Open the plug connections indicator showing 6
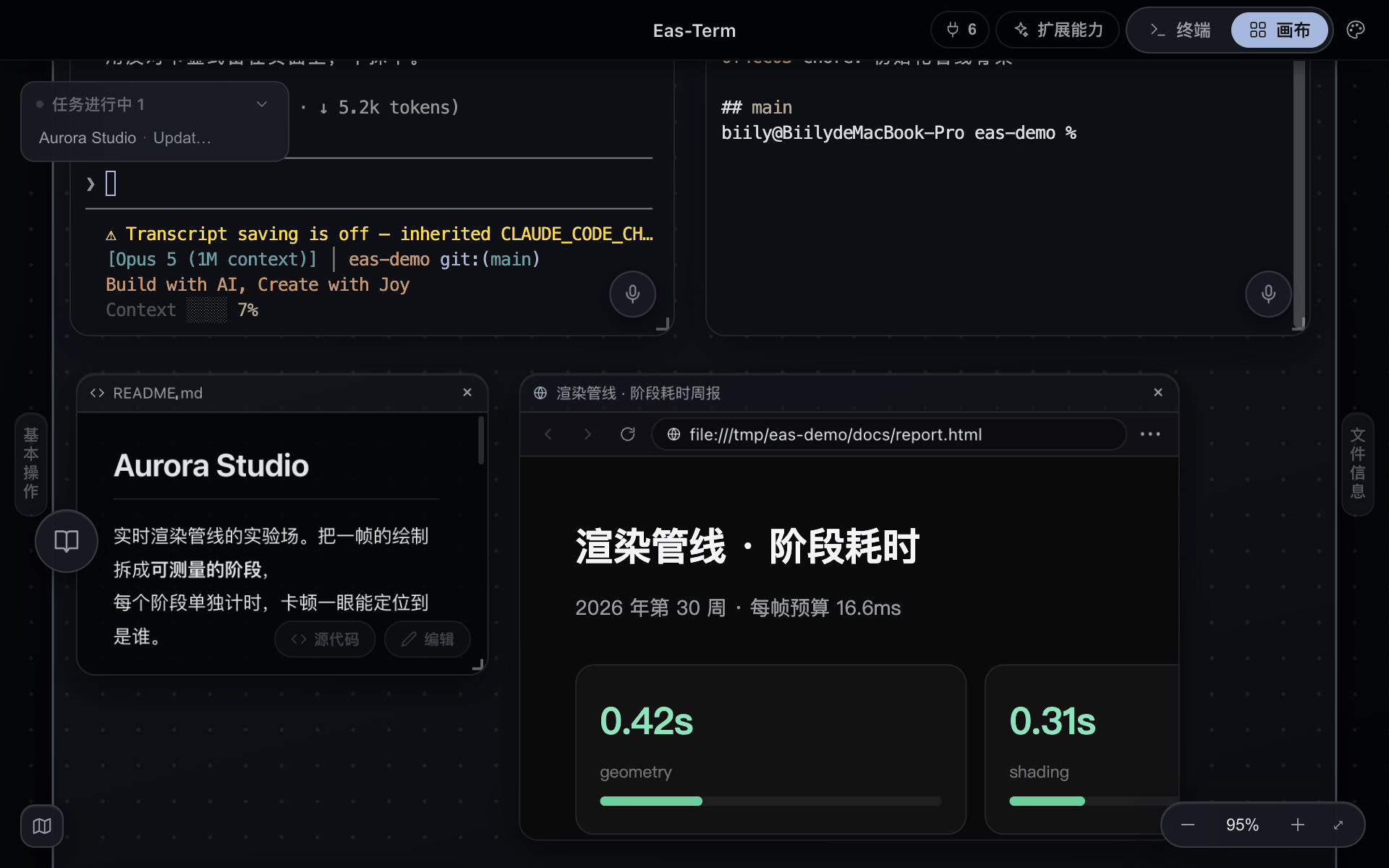This screenshot has height=868, width=1389. tap(960, 30)
